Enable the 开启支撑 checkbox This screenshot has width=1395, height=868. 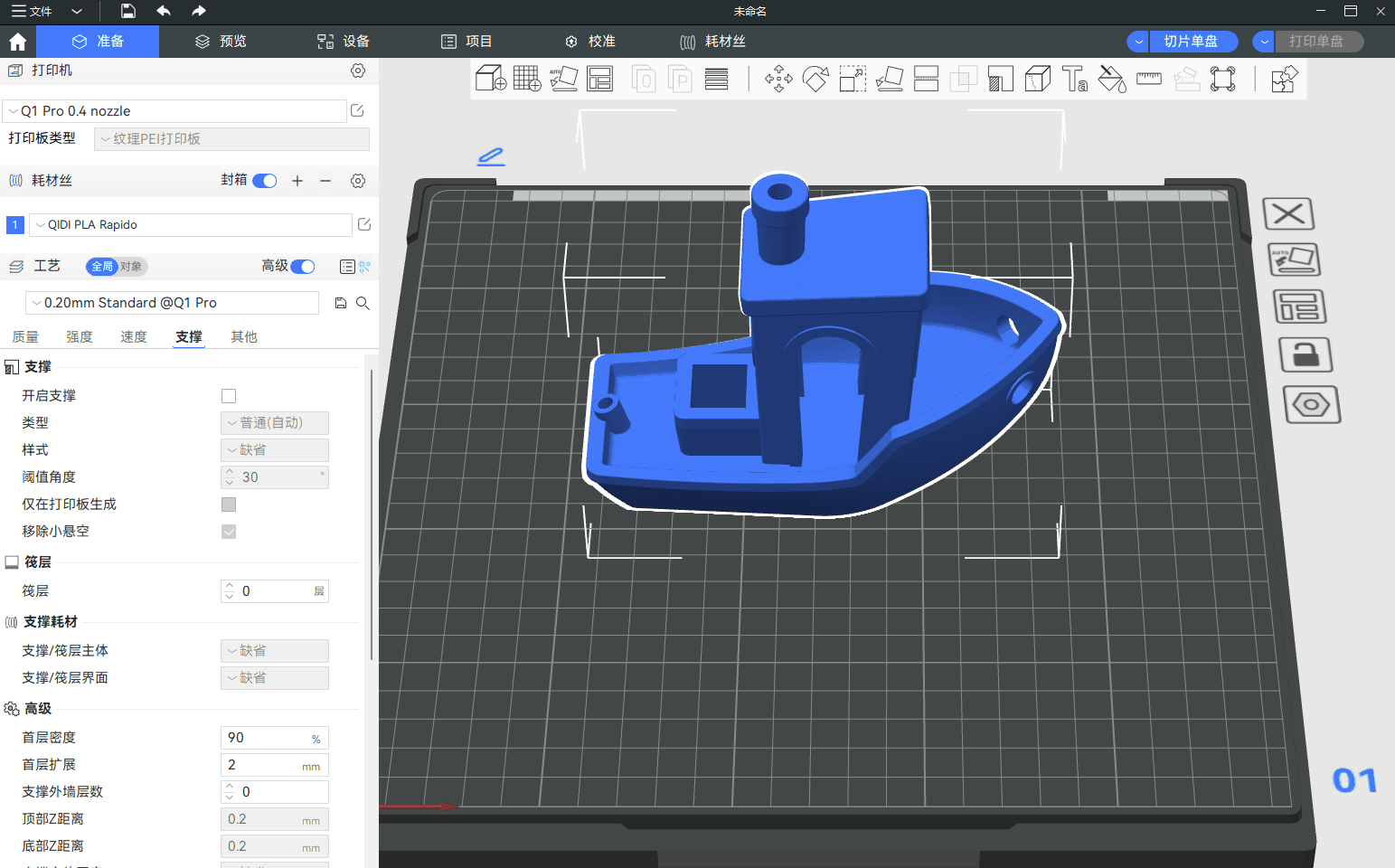tap(229, 396)
